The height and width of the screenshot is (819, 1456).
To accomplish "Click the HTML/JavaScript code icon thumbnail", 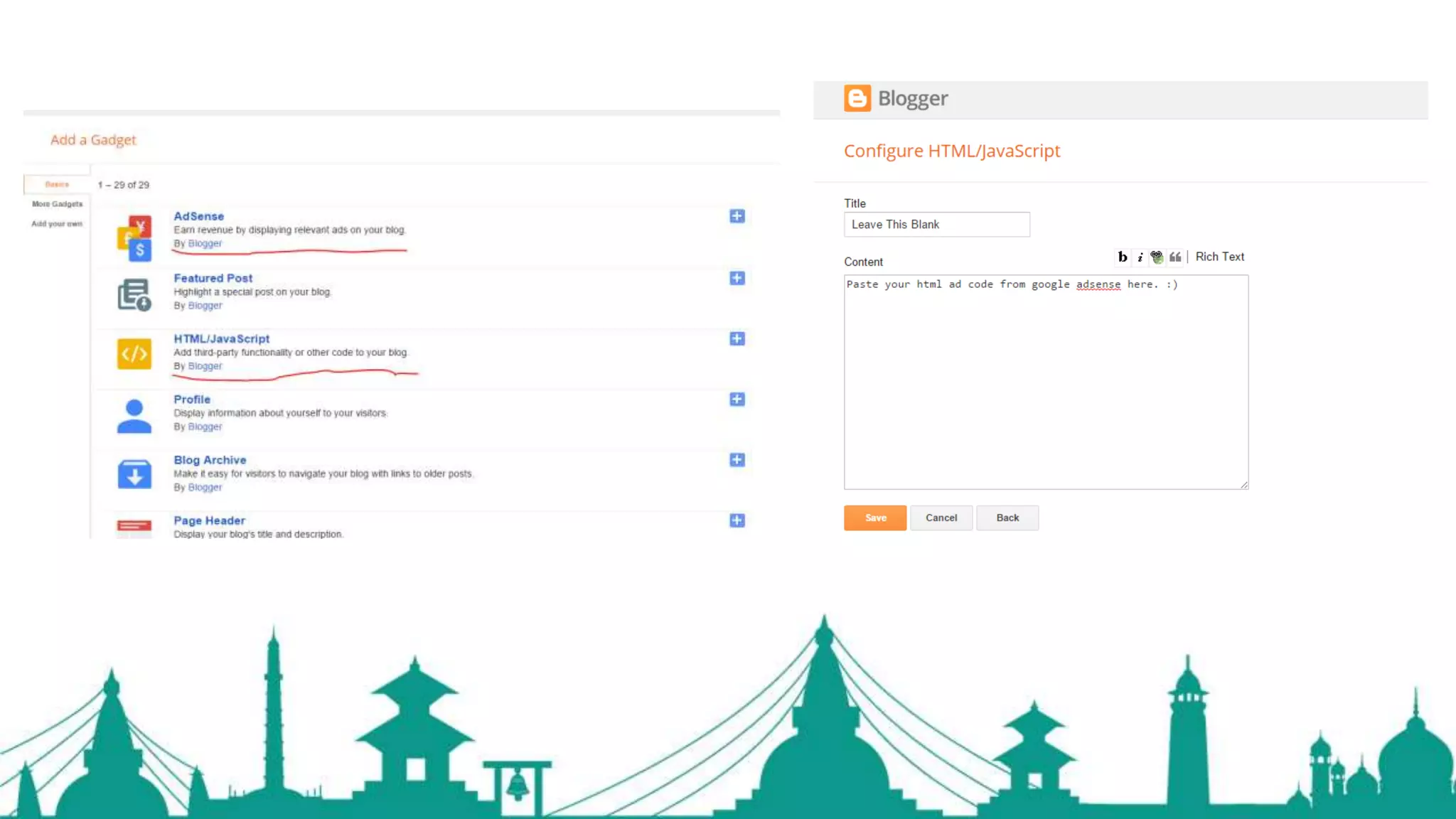I will click(x=134, y=353).
